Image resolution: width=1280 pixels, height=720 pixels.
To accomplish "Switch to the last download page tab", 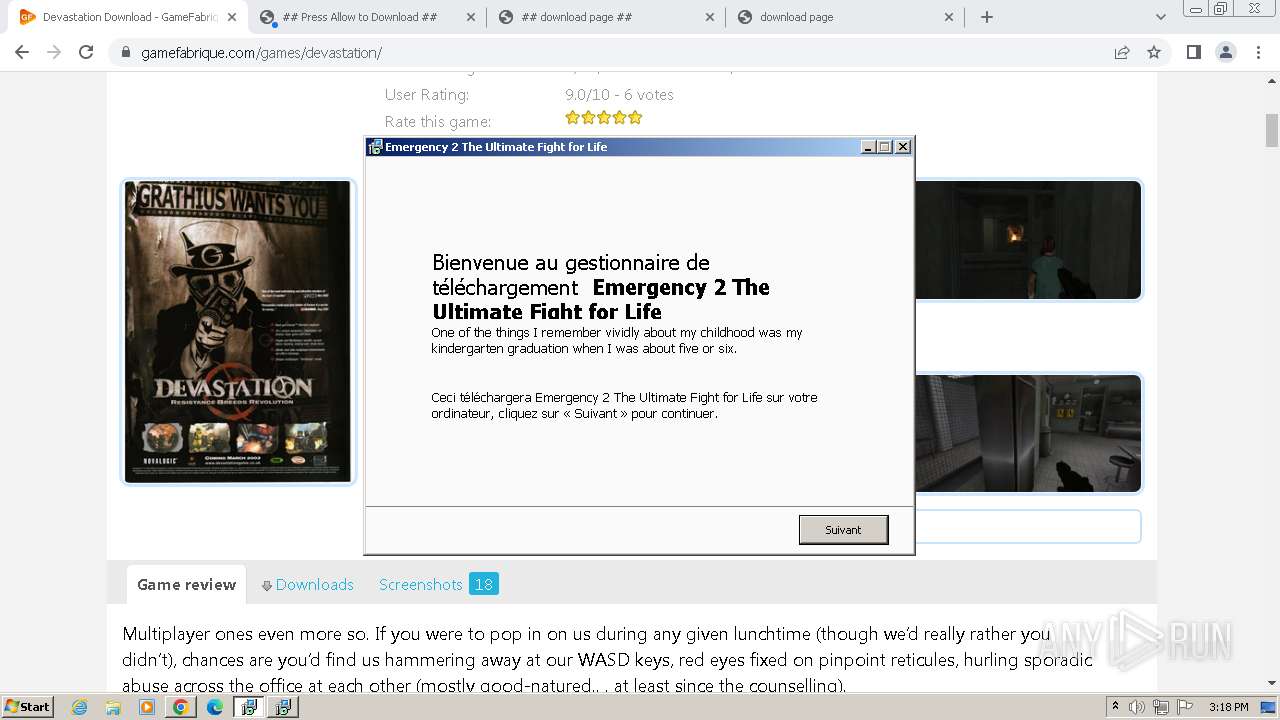I will [x=845, y=17].
